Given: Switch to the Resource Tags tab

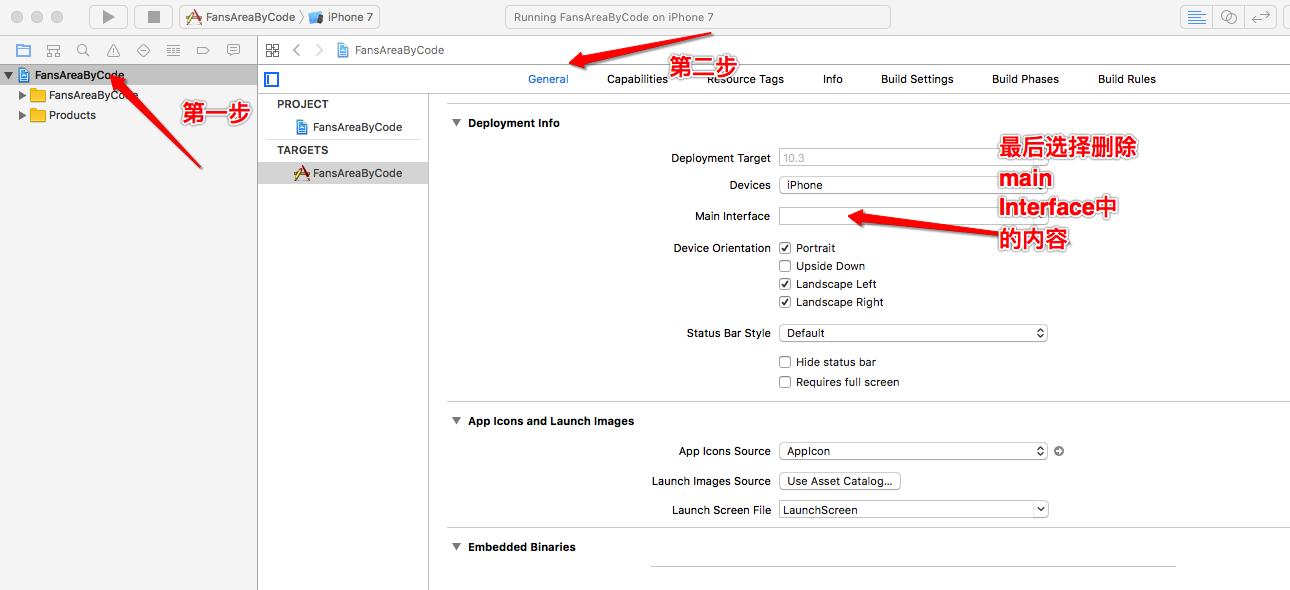Looking at the screenshot, I should coord(745,79).
